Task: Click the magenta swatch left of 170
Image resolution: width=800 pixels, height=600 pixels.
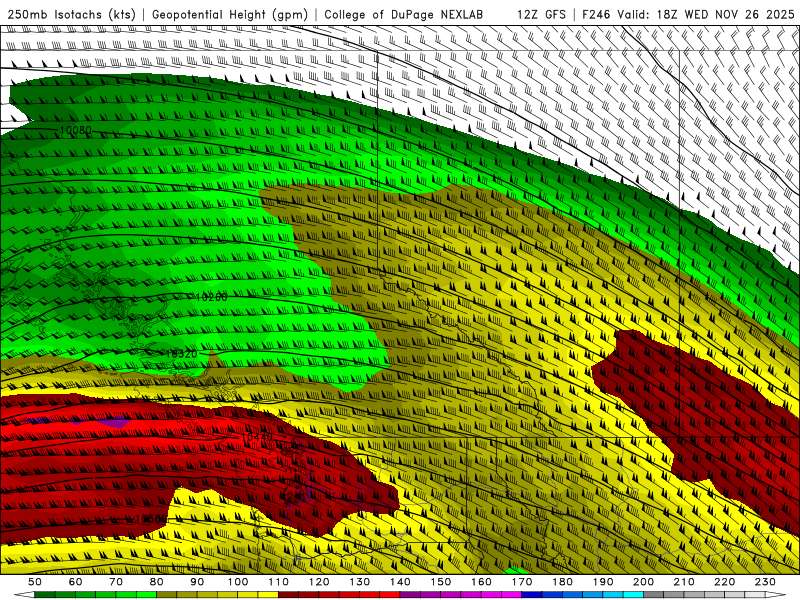Action: tap(511, 595)
